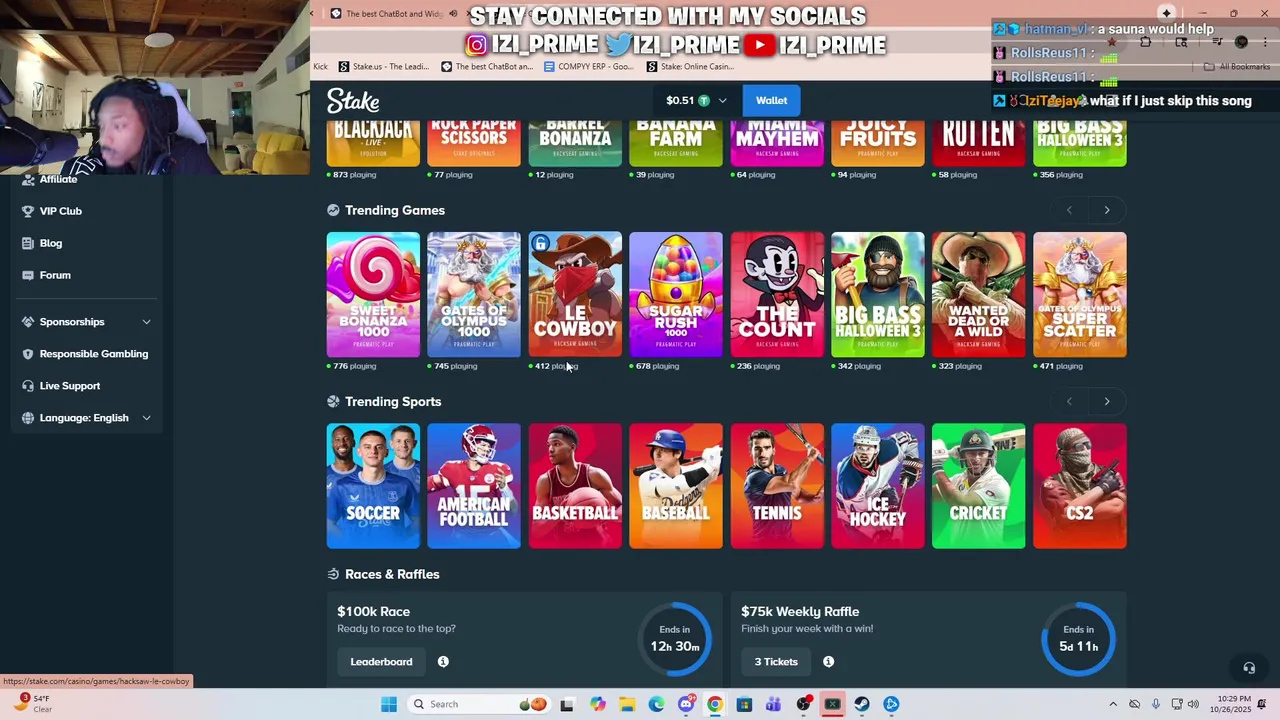
Task: Open the support headset chat widget
Action: click(1249, 668)
